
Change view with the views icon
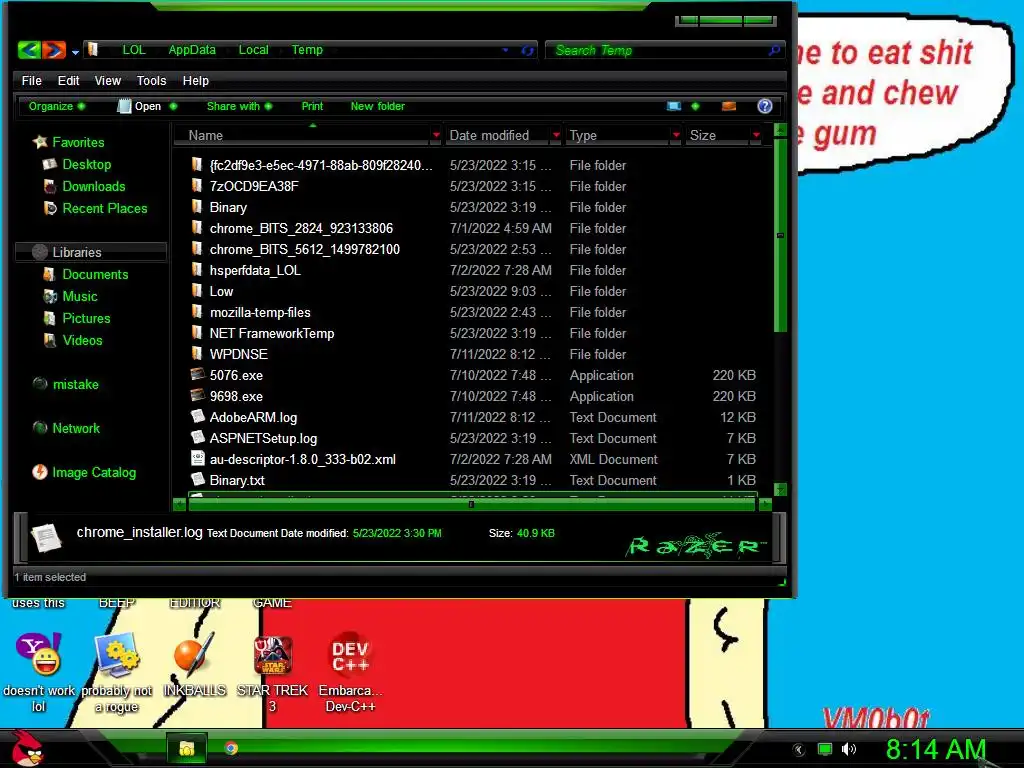pyautogui.click(x=674, y=106)
